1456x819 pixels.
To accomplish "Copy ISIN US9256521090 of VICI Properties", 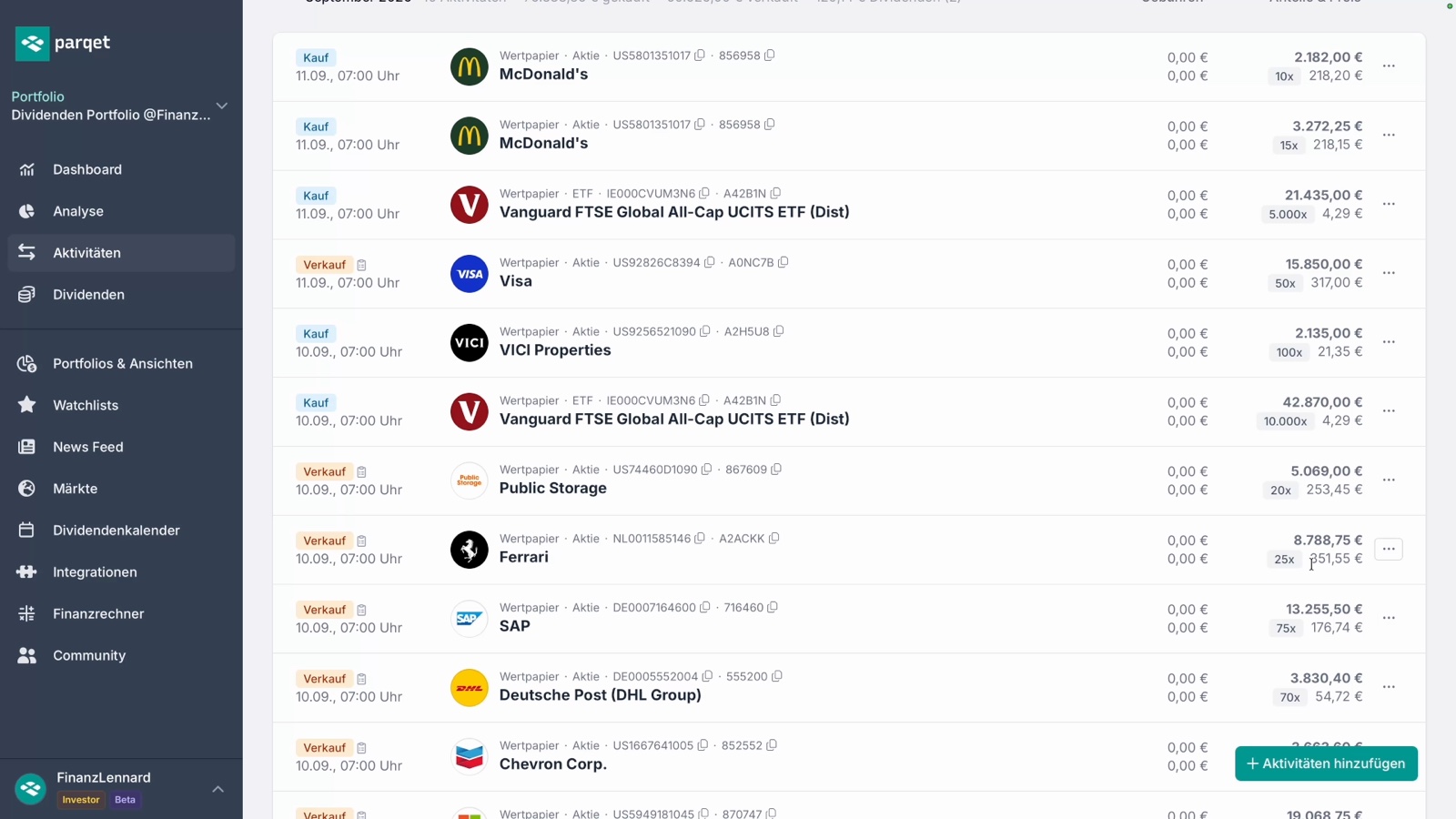I will tap(705, 331).
